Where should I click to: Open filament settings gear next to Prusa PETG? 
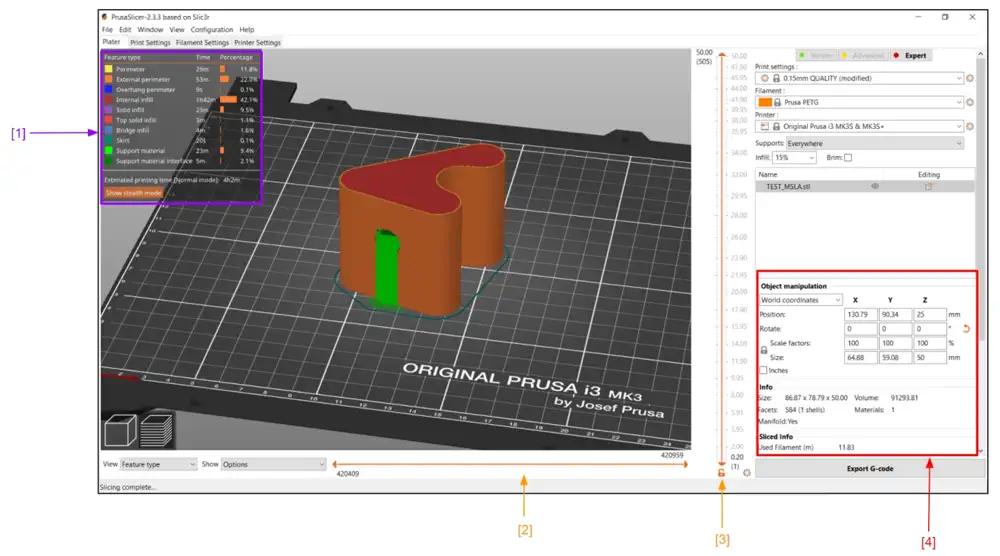click(970, 102)
